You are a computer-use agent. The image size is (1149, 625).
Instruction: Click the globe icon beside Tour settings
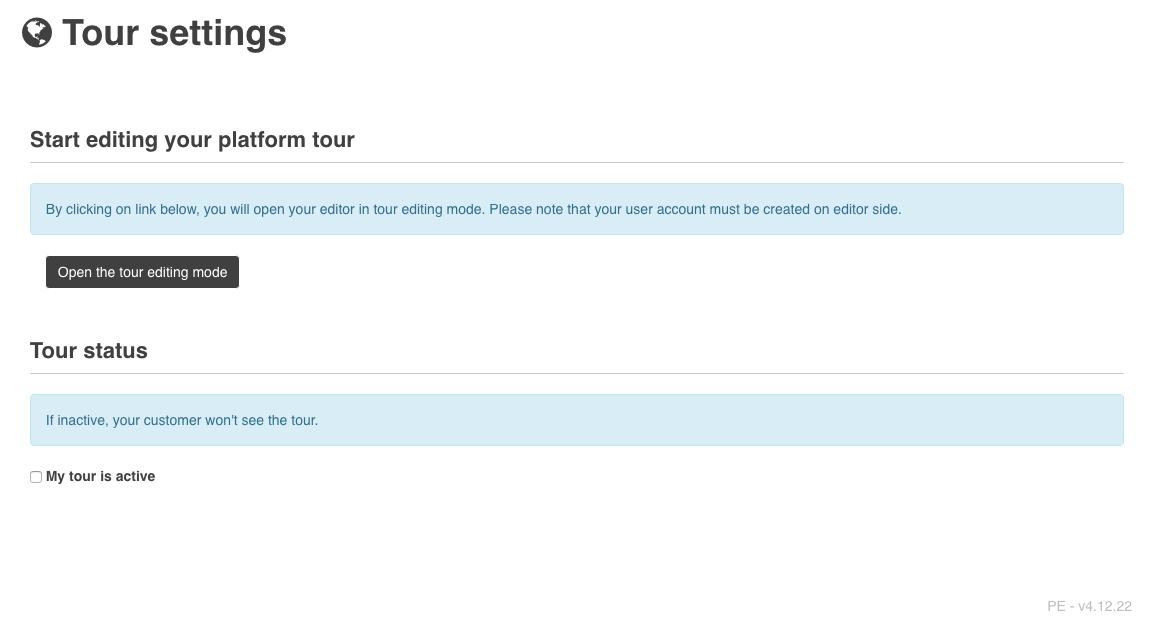point(37,33)
